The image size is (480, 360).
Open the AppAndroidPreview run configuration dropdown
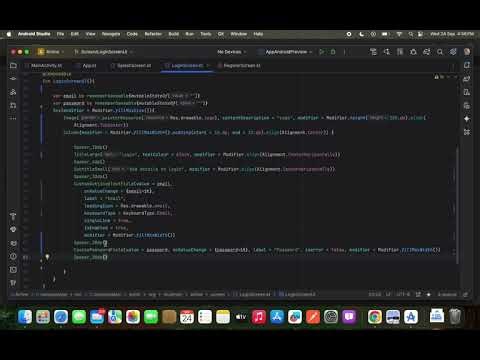(285, 52)
